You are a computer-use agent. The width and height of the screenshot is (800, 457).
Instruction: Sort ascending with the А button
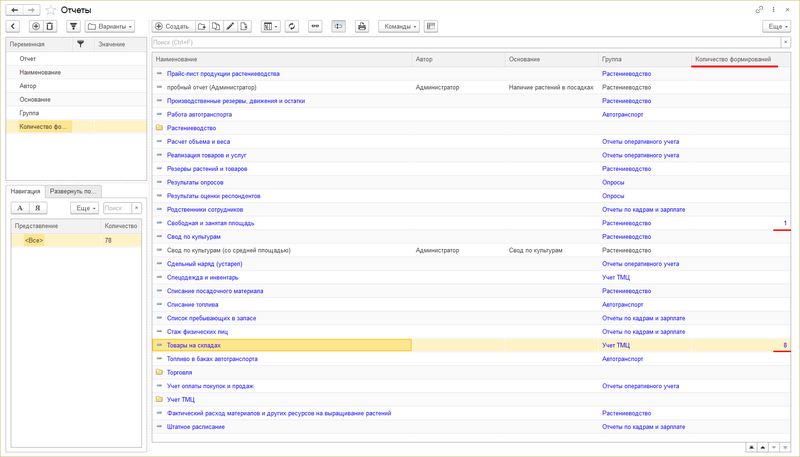pyautogui.click(x=20, y=208)
